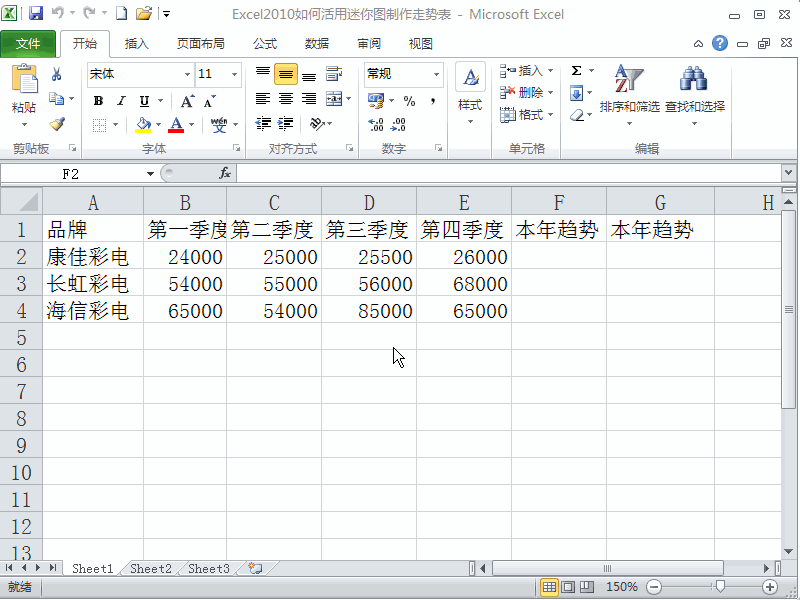This screenshot has height=600, width=800.
Task: Toggle Underline formatting
Action: [144, 101]
